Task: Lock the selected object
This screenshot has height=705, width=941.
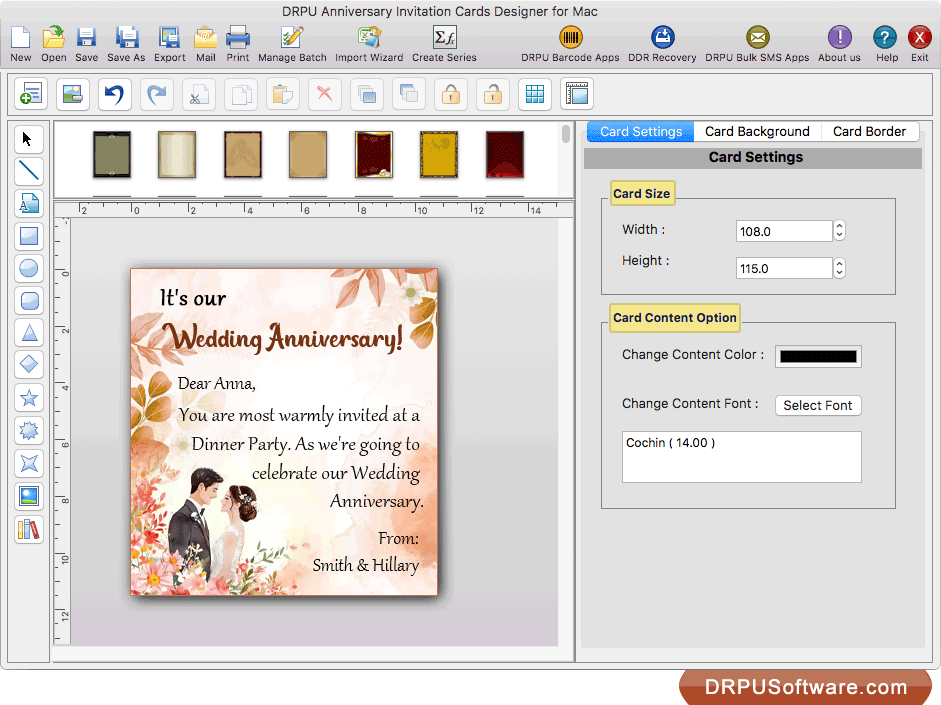Action: pyautogui.click(x=450, y=94)
